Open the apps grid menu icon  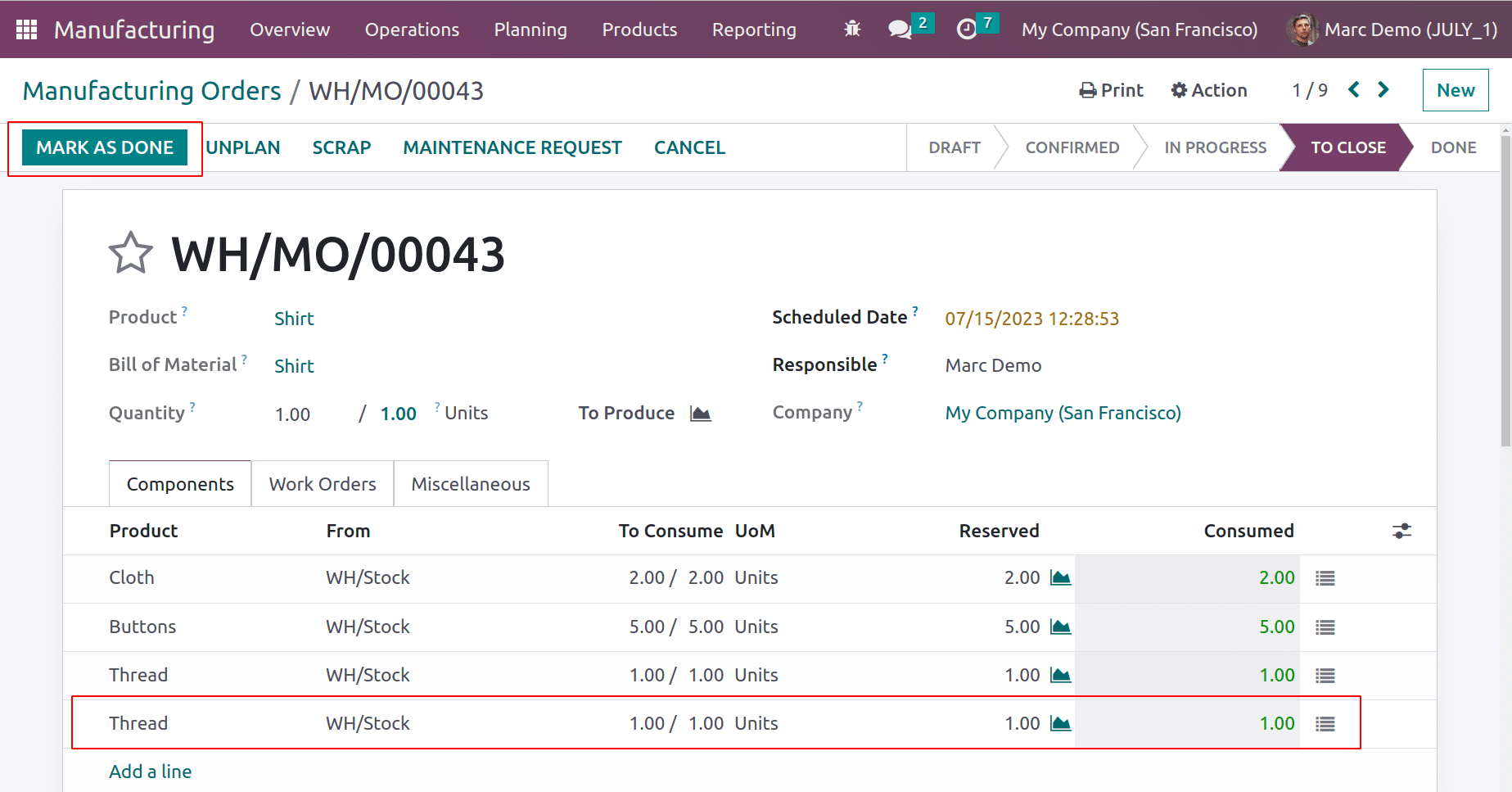(x=26, y=29)
